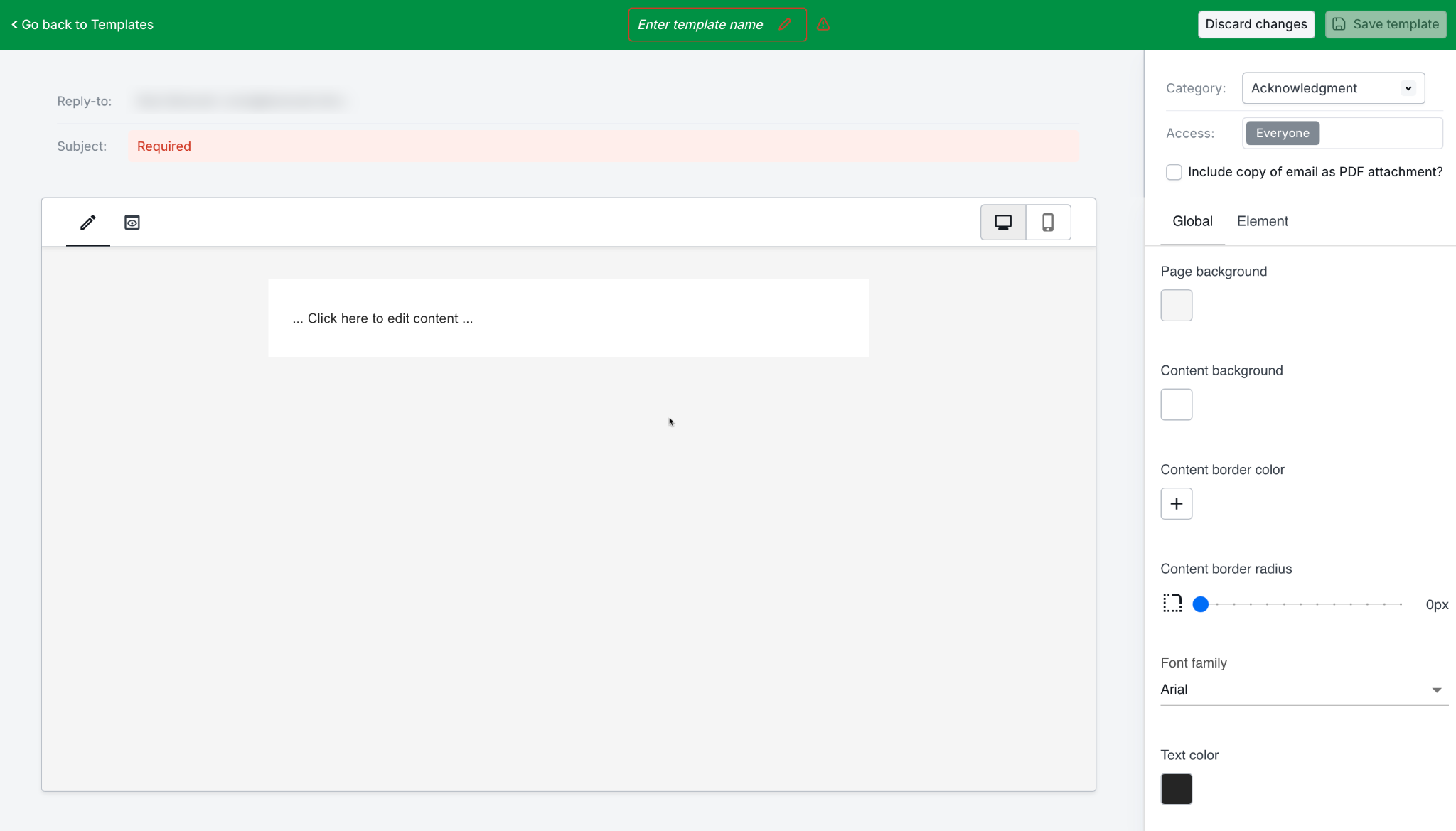Click pencil icon beside template name
1456x831 pixels.
pos(785,24)
